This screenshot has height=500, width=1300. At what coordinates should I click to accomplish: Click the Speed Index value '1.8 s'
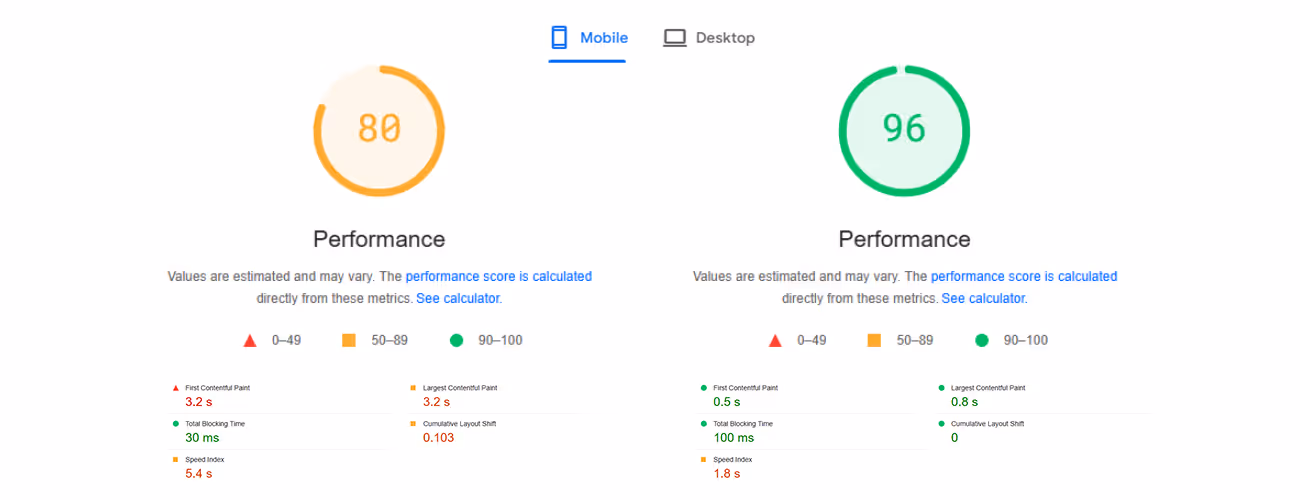[727, 474]
